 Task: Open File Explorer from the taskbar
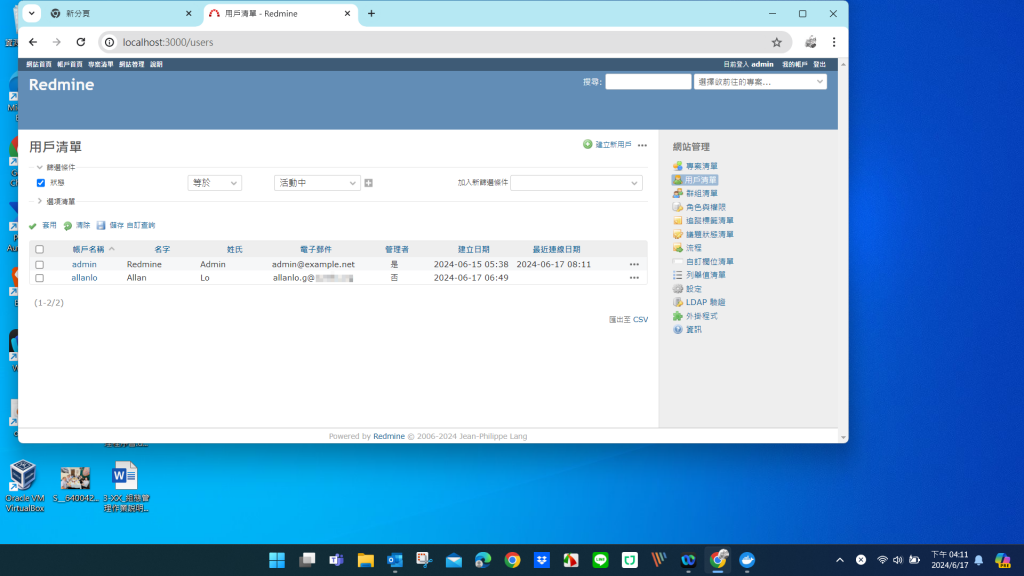[365, 560]
